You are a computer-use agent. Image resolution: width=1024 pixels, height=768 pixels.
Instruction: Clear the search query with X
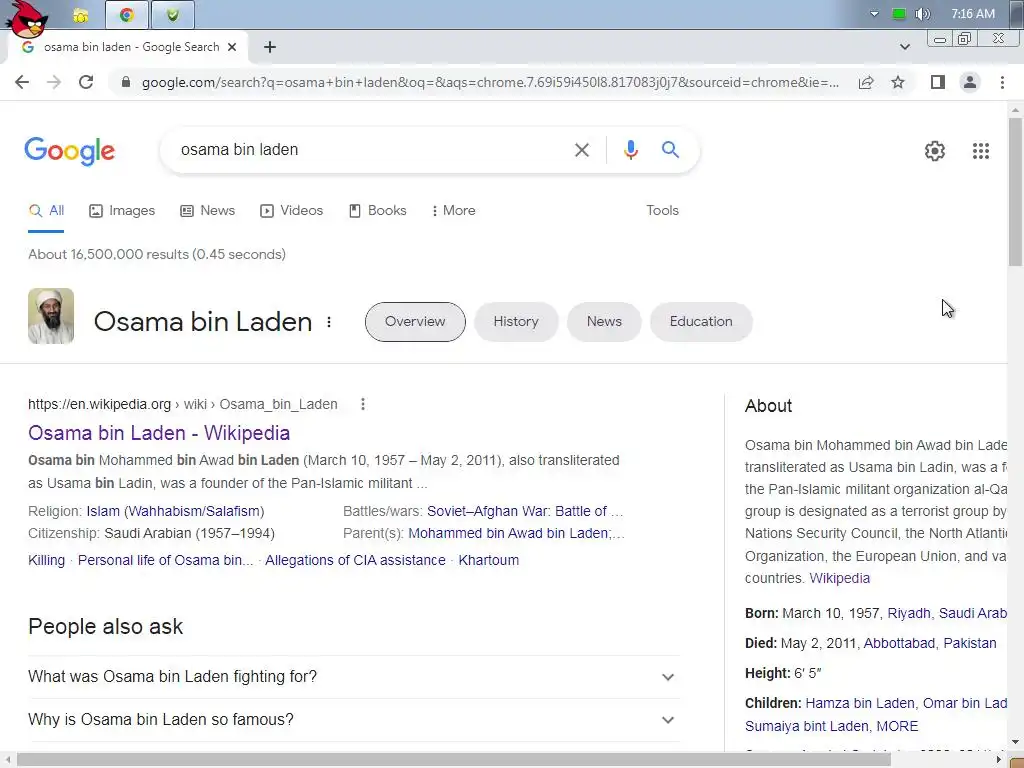582,150
